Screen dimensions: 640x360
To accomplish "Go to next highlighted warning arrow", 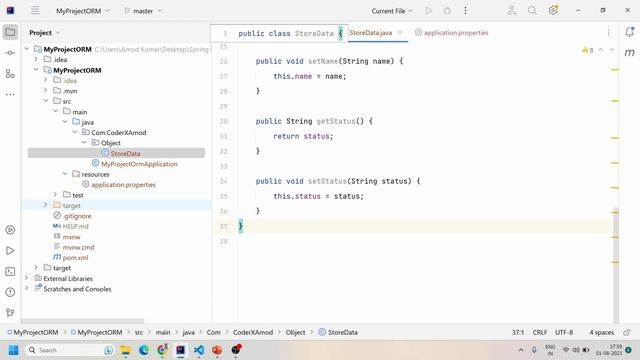I will coord(612,50).
